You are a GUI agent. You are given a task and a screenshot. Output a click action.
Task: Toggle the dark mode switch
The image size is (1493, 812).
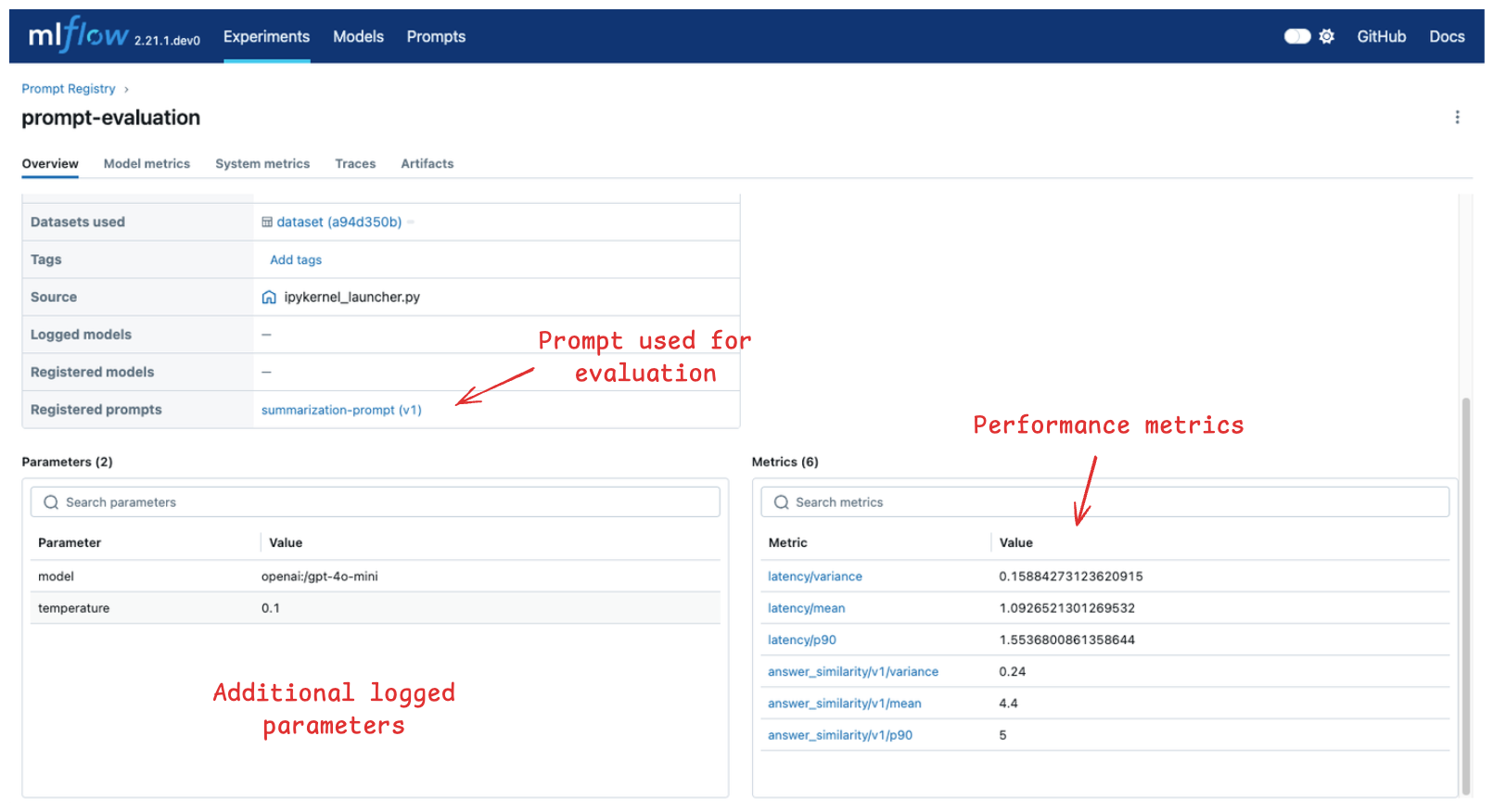pos(1296,36)
